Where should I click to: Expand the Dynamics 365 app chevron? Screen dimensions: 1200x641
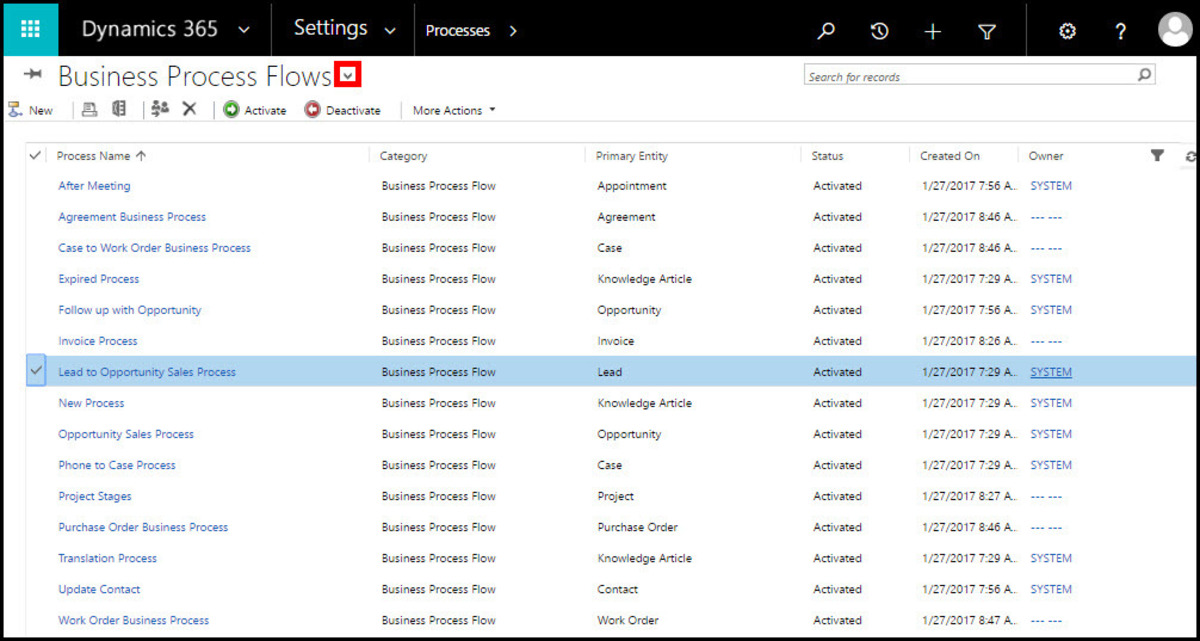244,31
